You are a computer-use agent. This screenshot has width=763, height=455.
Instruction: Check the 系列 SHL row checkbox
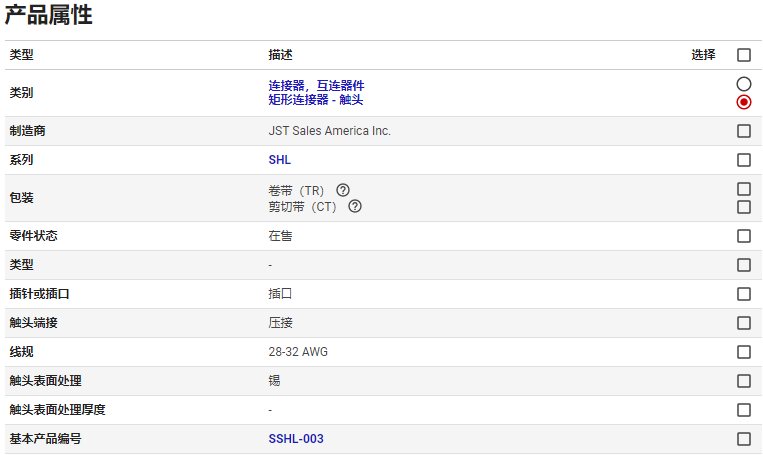743,160
